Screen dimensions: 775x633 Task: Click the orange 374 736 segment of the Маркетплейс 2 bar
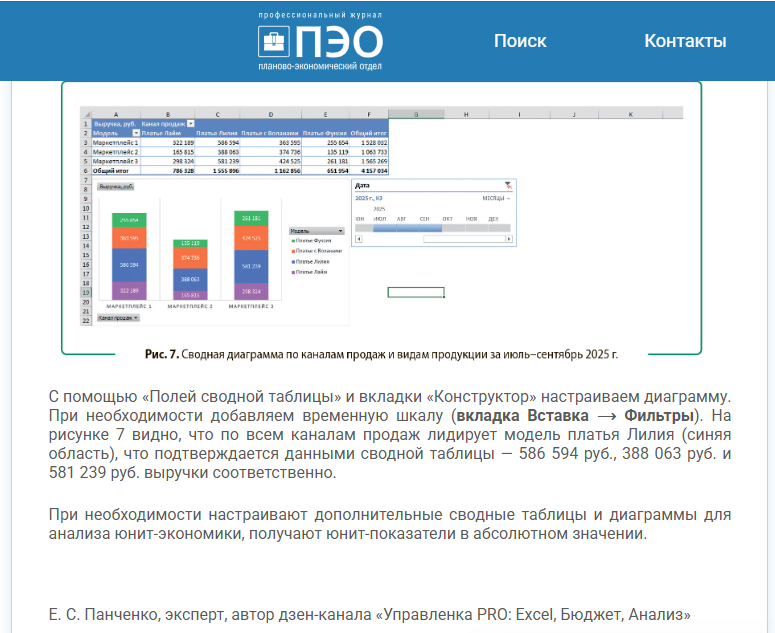coord(190,258)
